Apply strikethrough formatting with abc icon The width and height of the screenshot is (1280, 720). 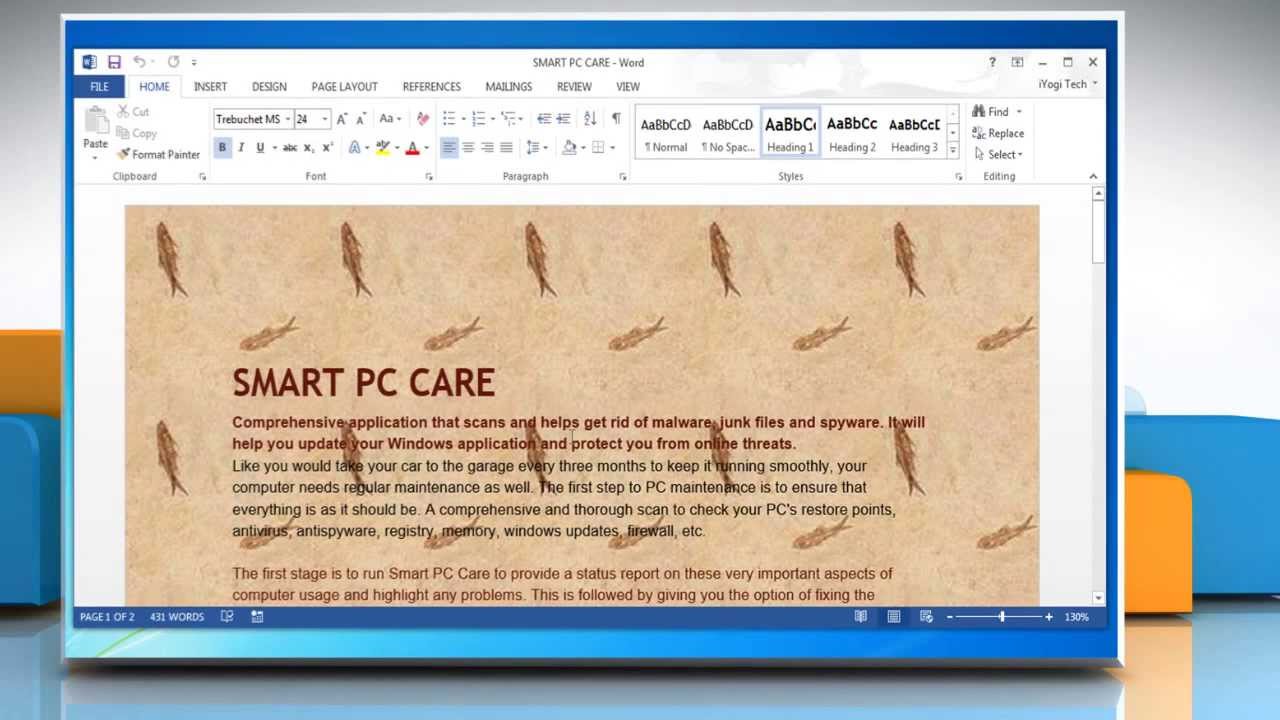290,148
